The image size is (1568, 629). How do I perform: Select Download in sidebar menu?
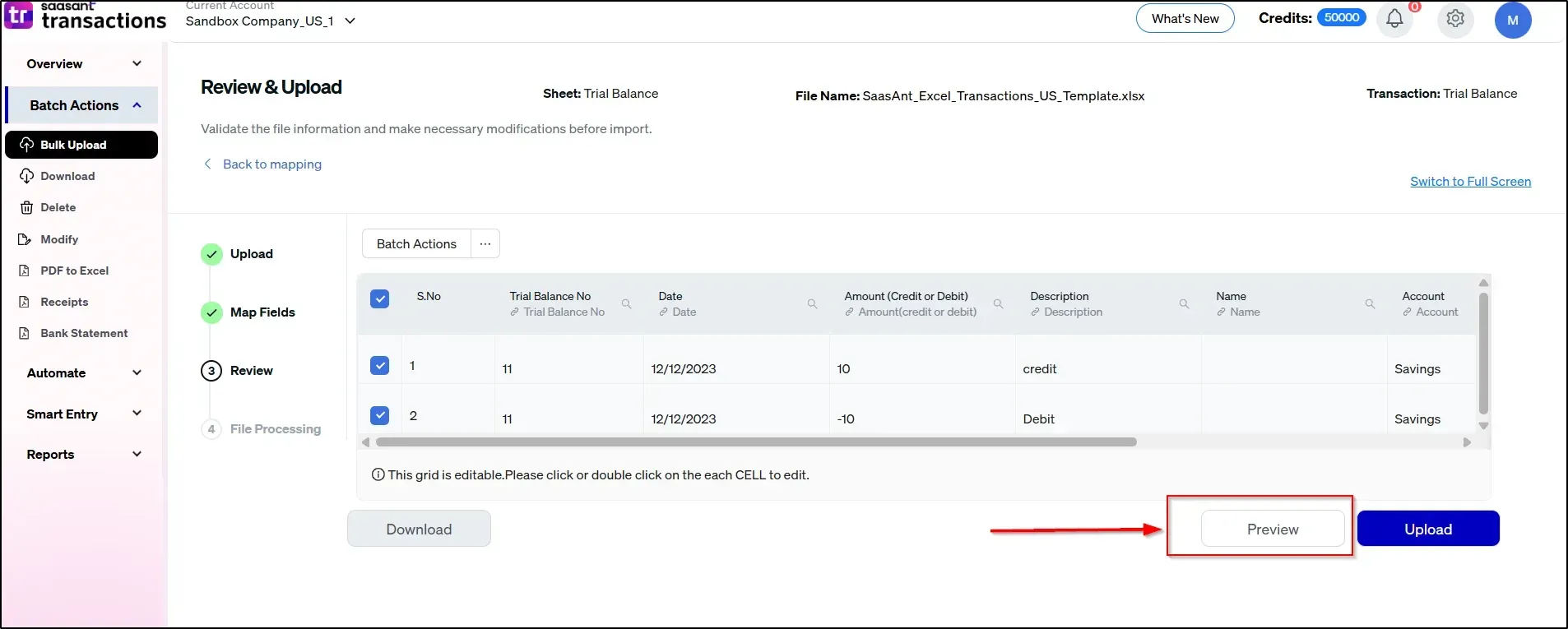tap(67, 176)
